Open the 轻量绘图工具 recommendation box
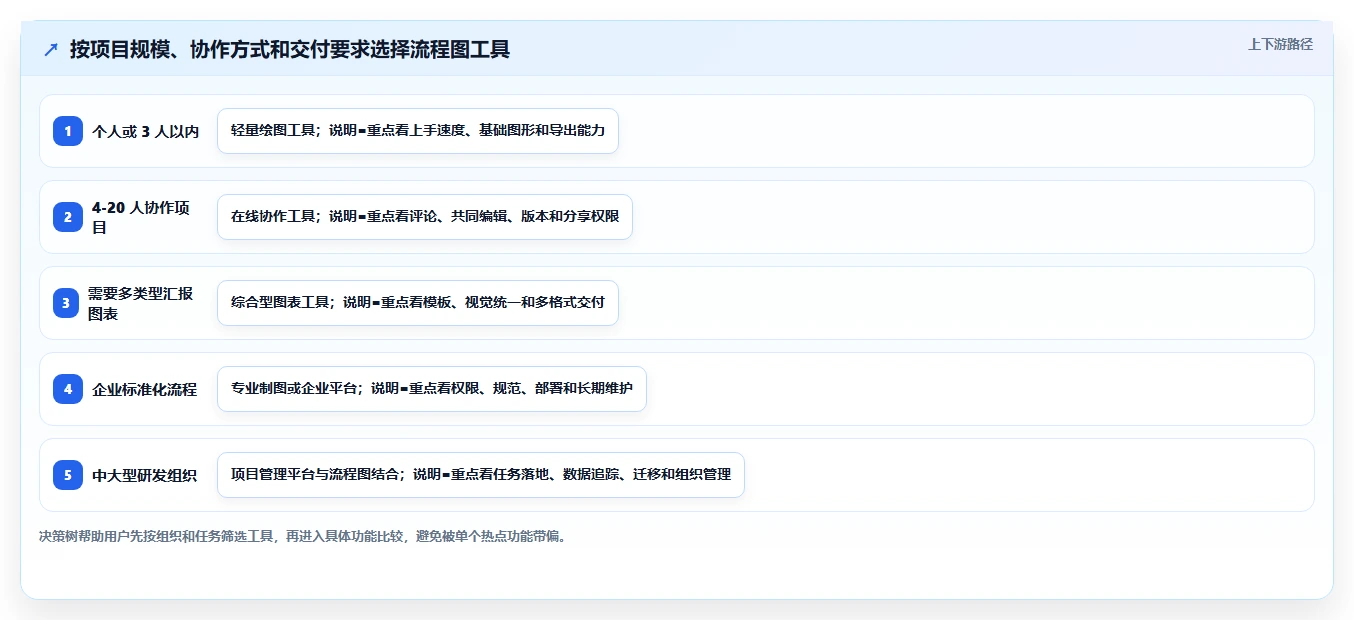1354x620 pixels. [418, 131]
